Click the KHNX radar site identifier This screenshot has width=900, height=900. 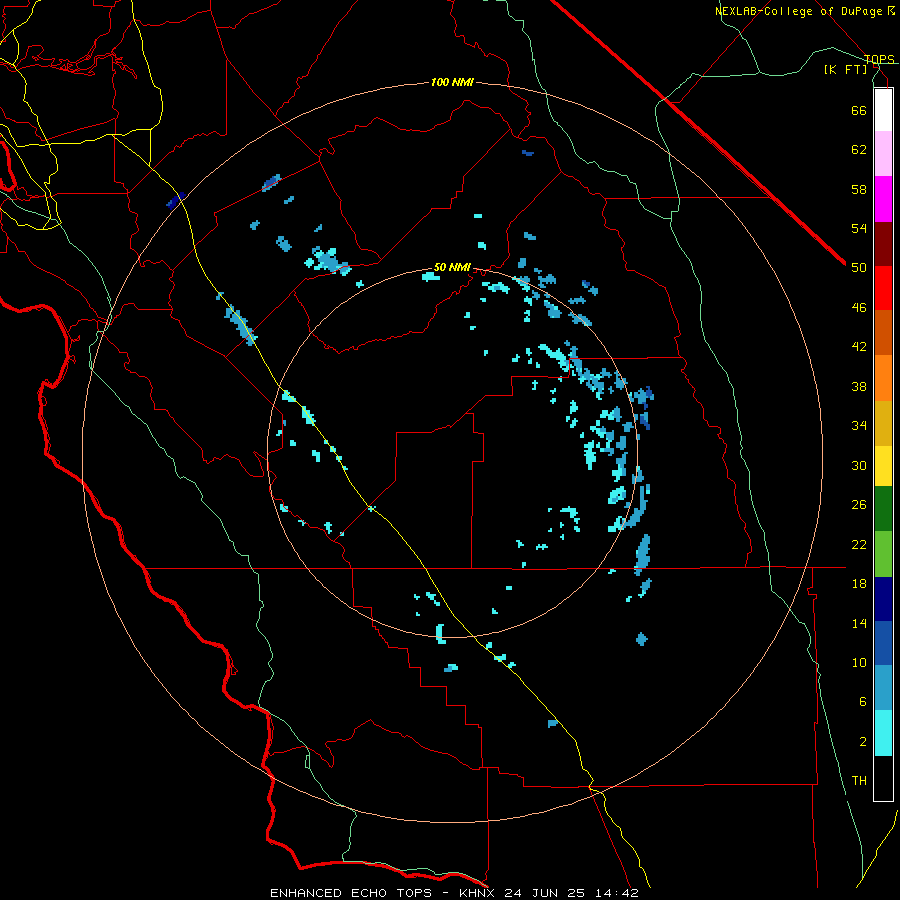click(x=479, y=893)
